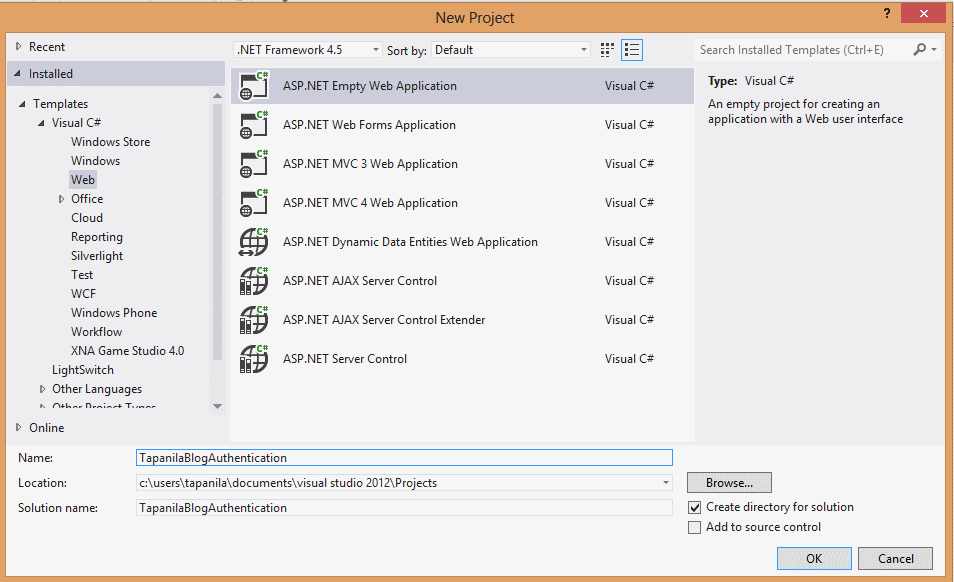The height and width of the screenshot is (582, 954).
Task: Open the search options dropdown arrow
Action: click(934, 49)
